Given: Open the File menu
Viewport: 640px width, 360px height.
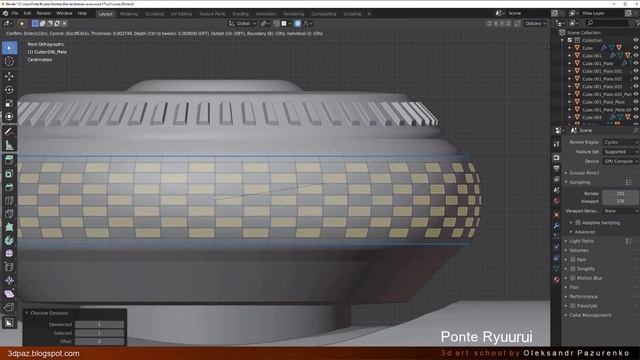Looking at the screenshot, I should pyautogui.click(x=15, y=13).
